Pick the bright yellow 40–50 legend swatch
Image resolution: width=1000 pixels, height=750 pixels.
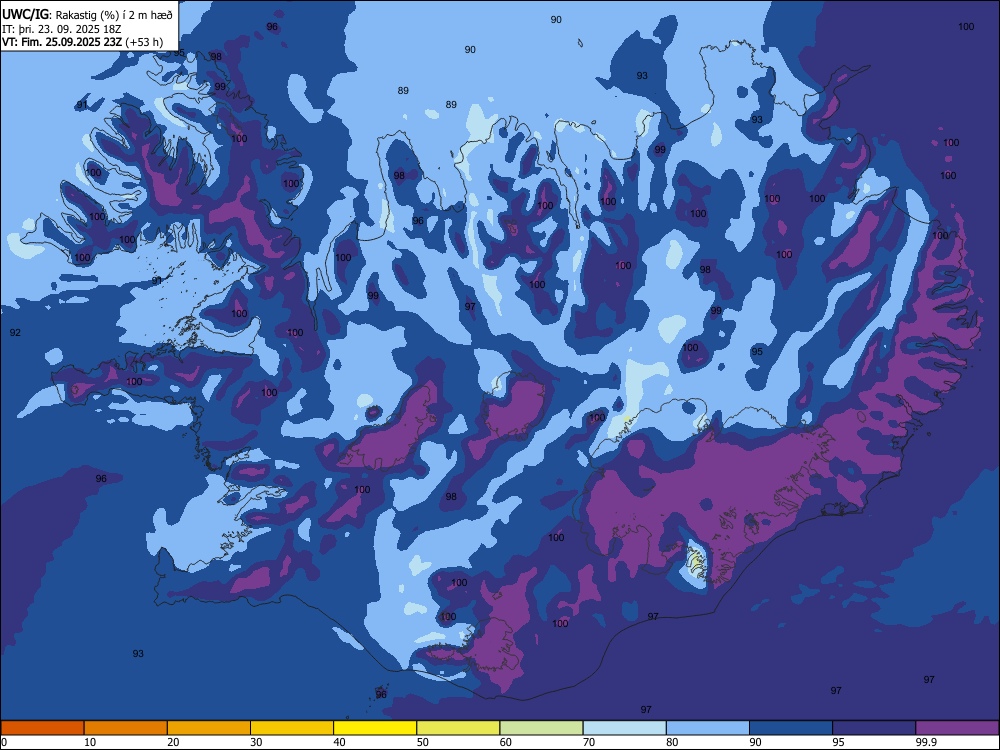pos(375,728)
